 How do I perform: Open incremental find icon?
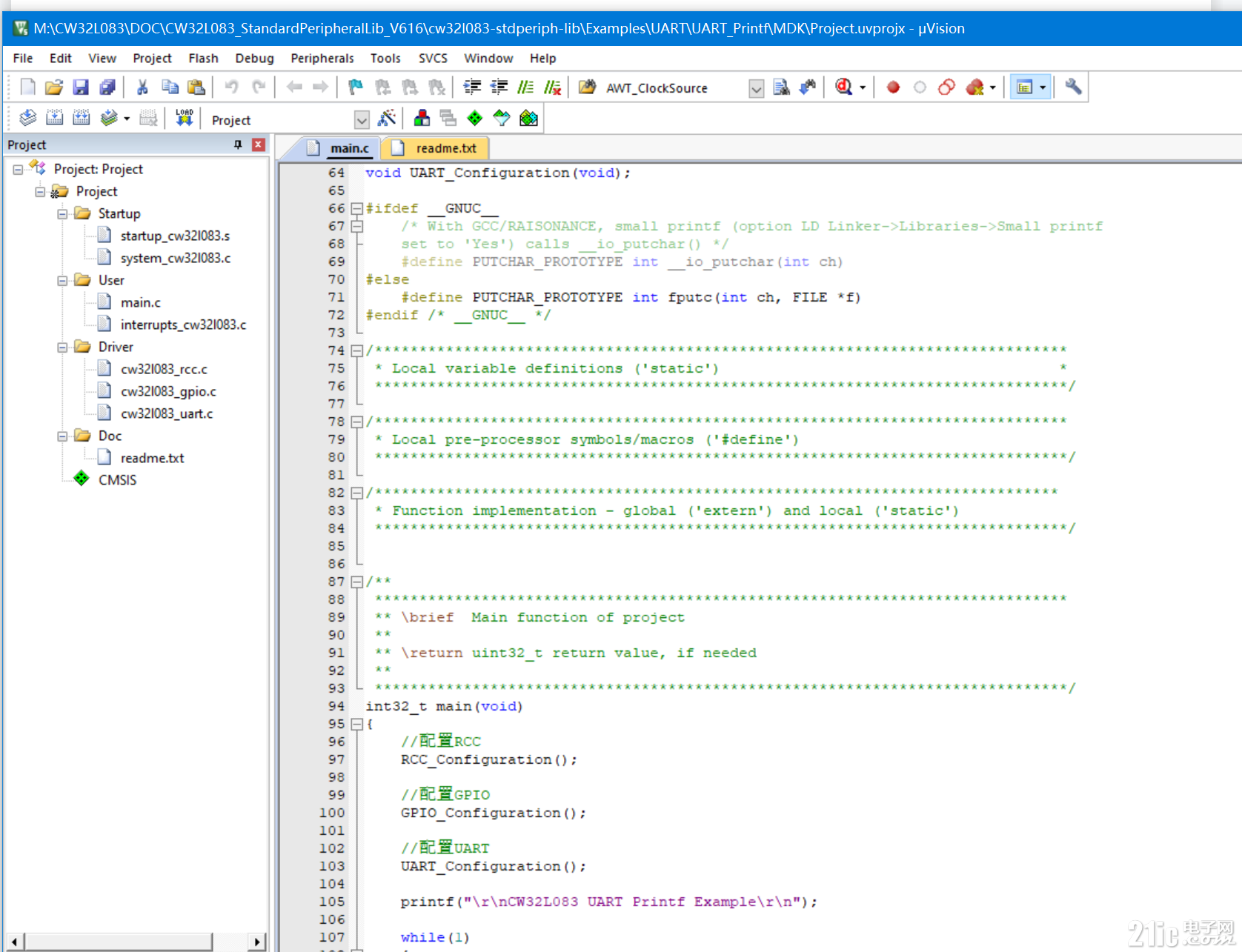(x=808, y=87)
